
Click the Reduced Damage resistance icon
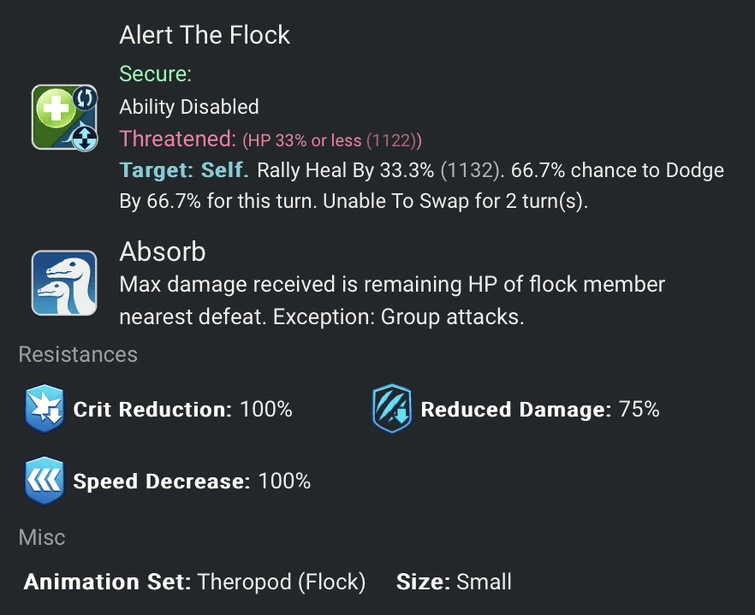point(391,409)
